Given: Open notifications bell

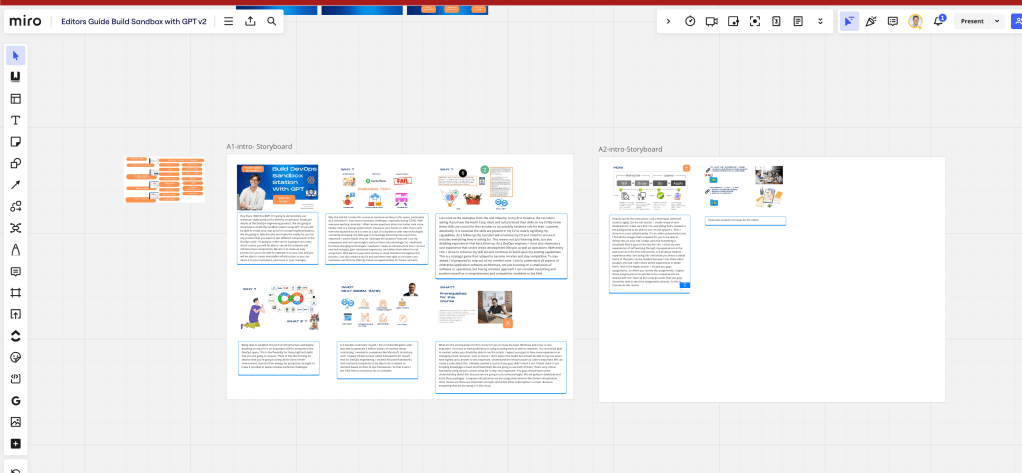Looking at the screenshot, I should coord(939,21).
